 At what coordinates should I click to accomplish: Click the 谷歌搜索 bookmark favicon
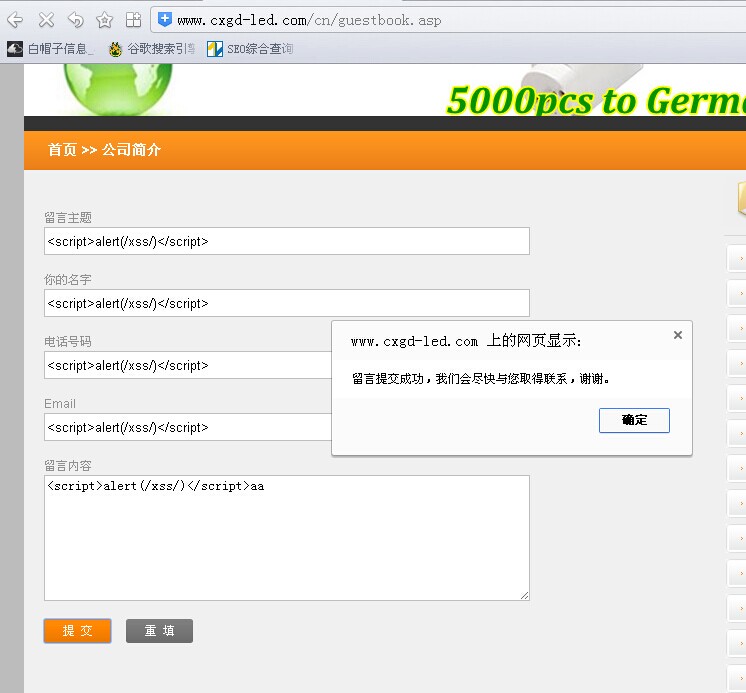[x=115, y=49]
